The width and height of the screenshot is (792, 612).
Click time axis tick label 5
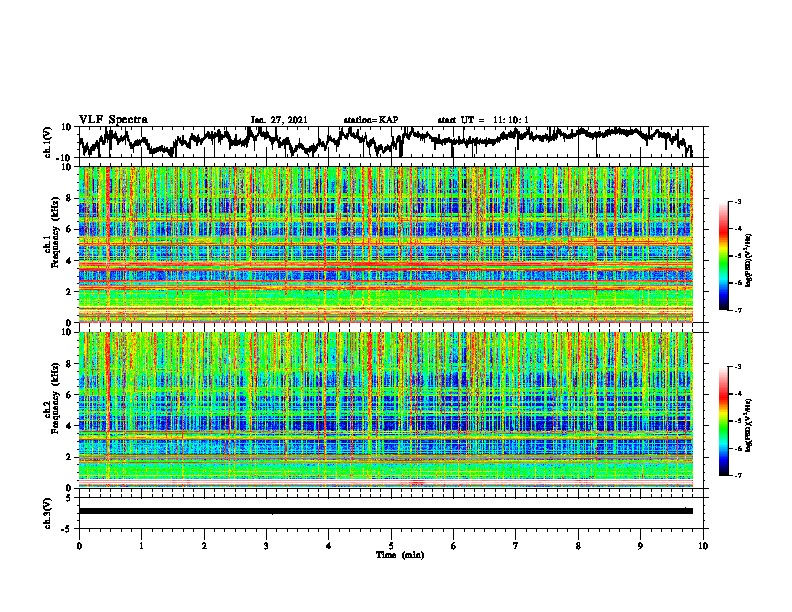(391, 546)
